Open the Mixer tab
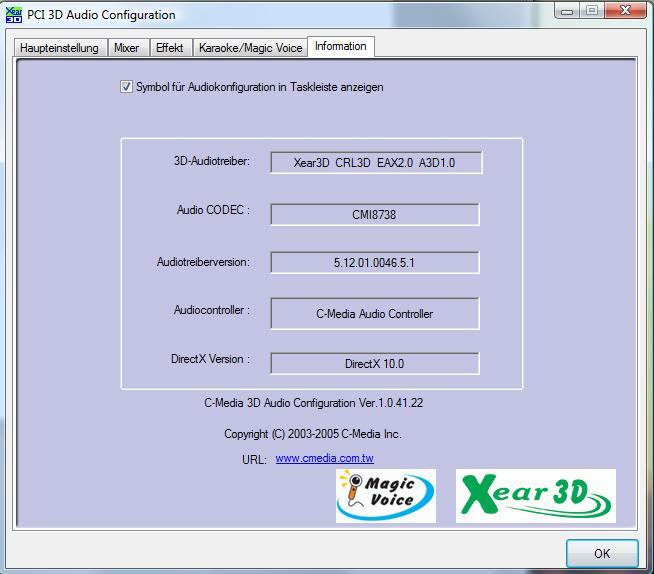 (x=127, y=48)
